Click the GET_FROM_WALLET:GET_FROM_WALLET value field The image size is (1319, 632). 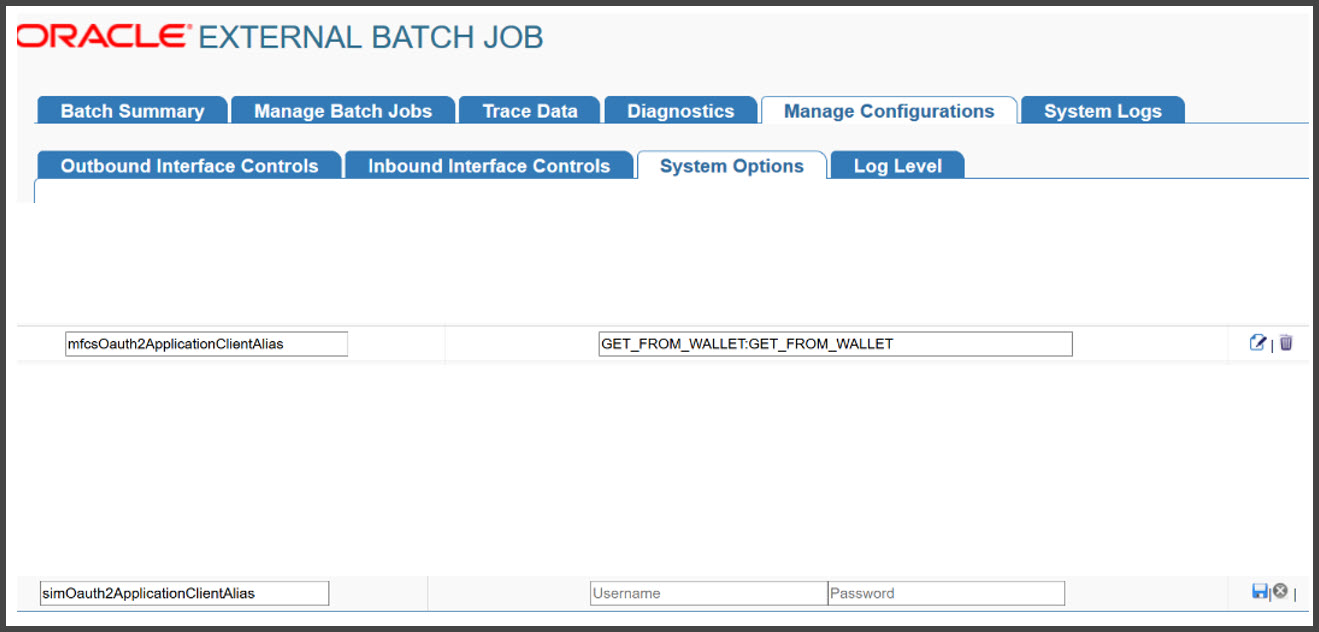tap(835, 344)
